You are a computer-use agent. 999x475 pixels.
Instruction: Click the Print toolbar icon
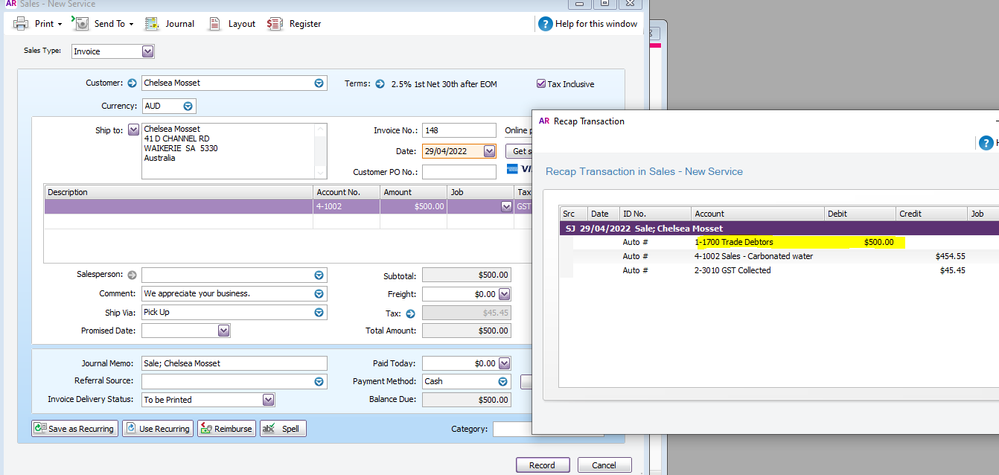tap(20, 23)
